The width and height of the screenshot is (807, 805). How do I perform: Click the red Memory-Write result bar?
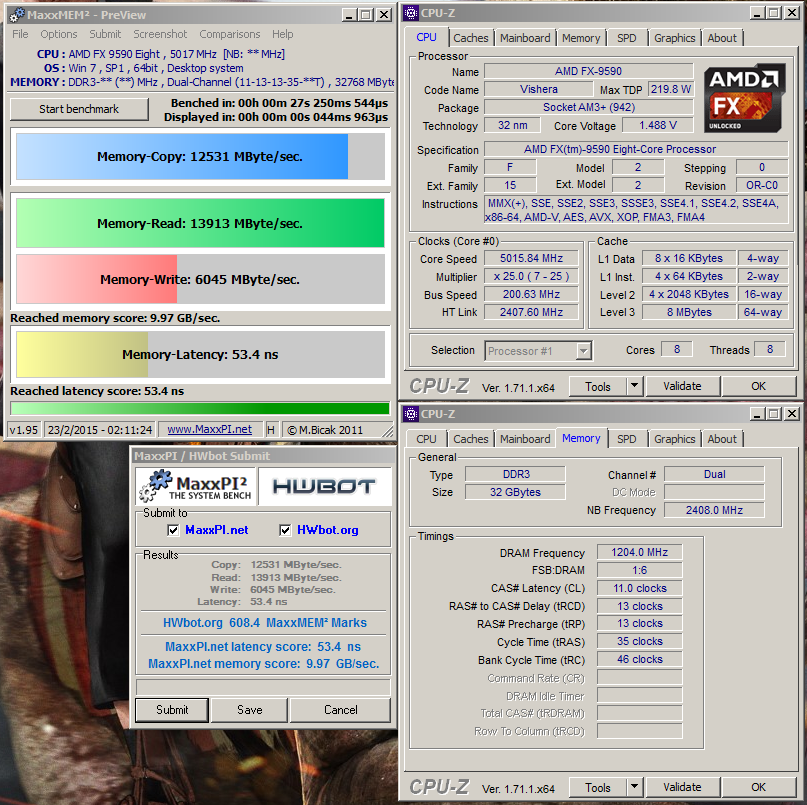(200, 279)
